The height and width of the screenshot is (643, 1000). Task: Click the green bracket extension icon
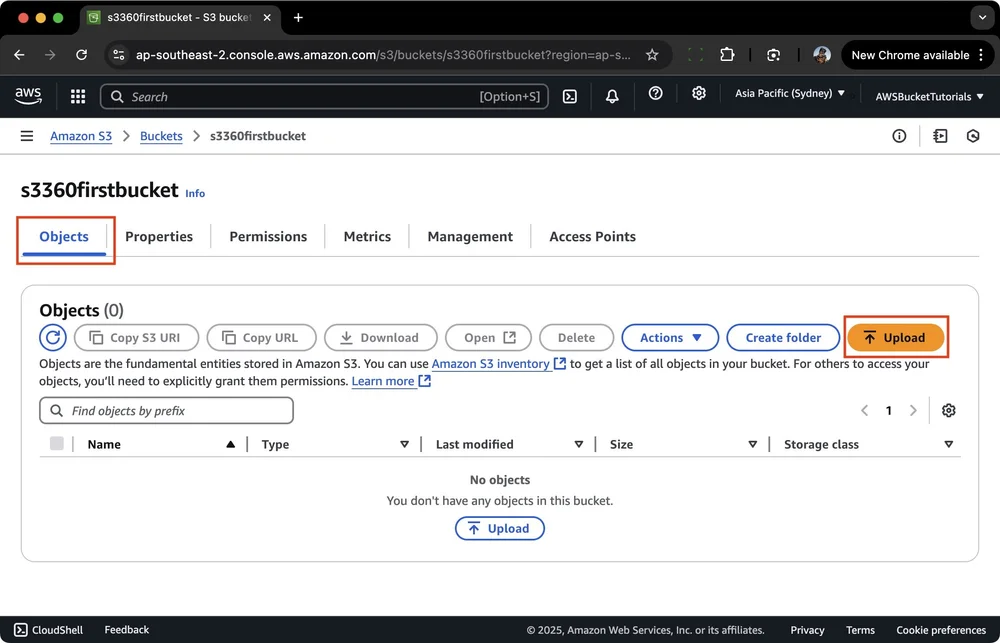[x=695, y=55]
